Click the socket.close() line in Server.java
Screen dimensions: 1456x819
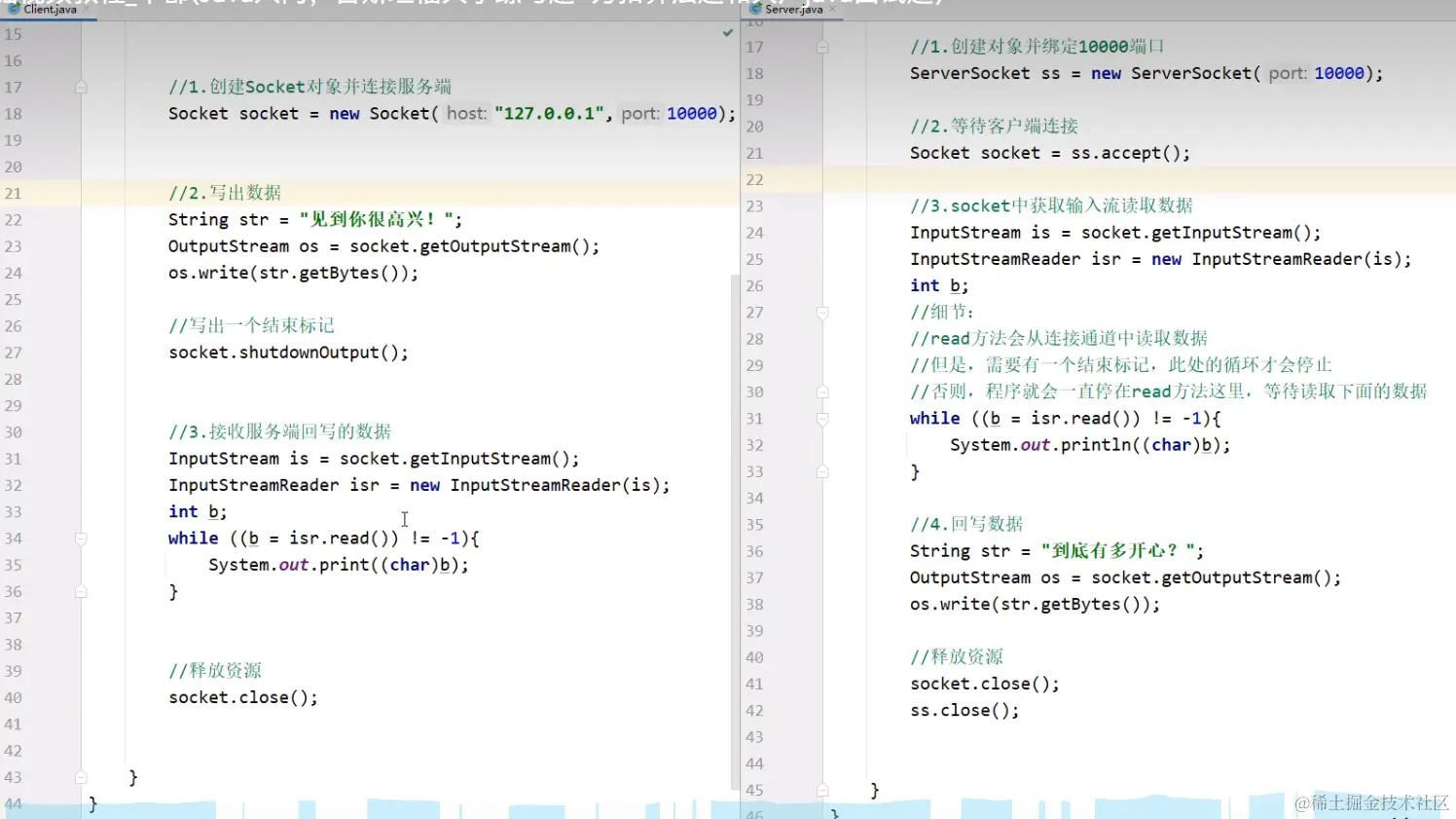click(x=984, y=684)
